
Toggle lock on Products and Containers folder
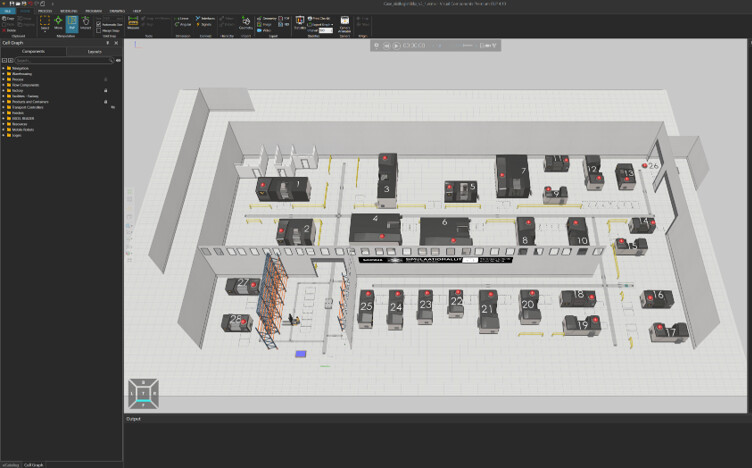pyautogui.click(x=106, y=102)
